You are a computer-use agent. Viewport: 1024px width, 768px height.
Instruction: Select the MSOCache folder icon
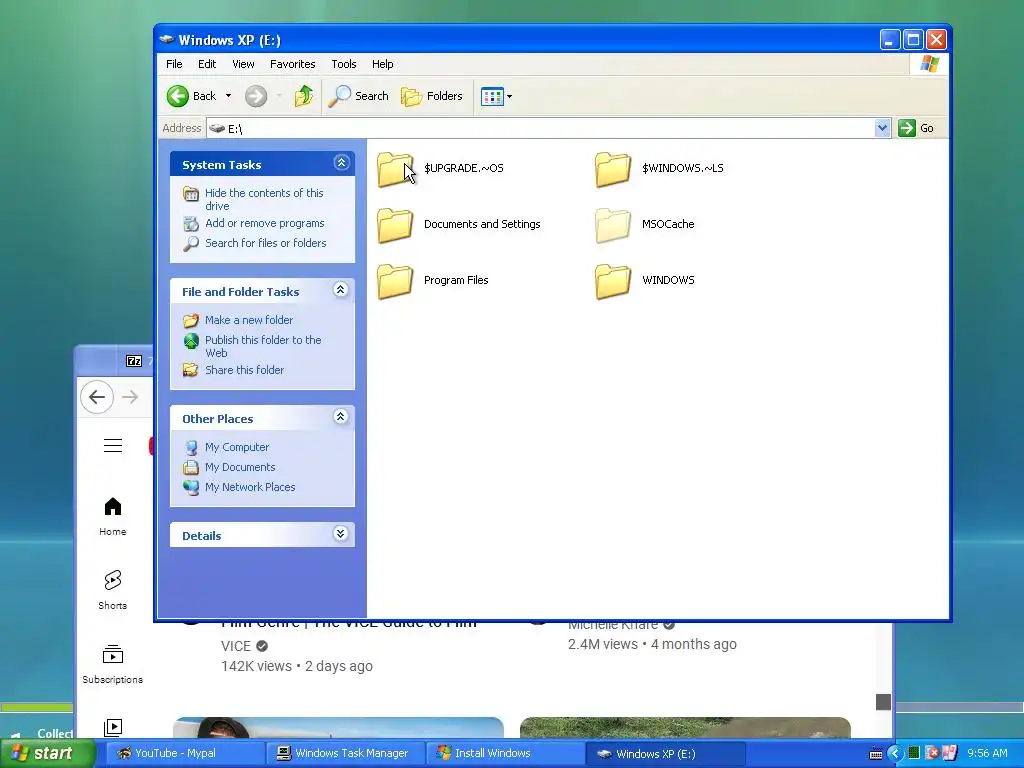(613, 225)
